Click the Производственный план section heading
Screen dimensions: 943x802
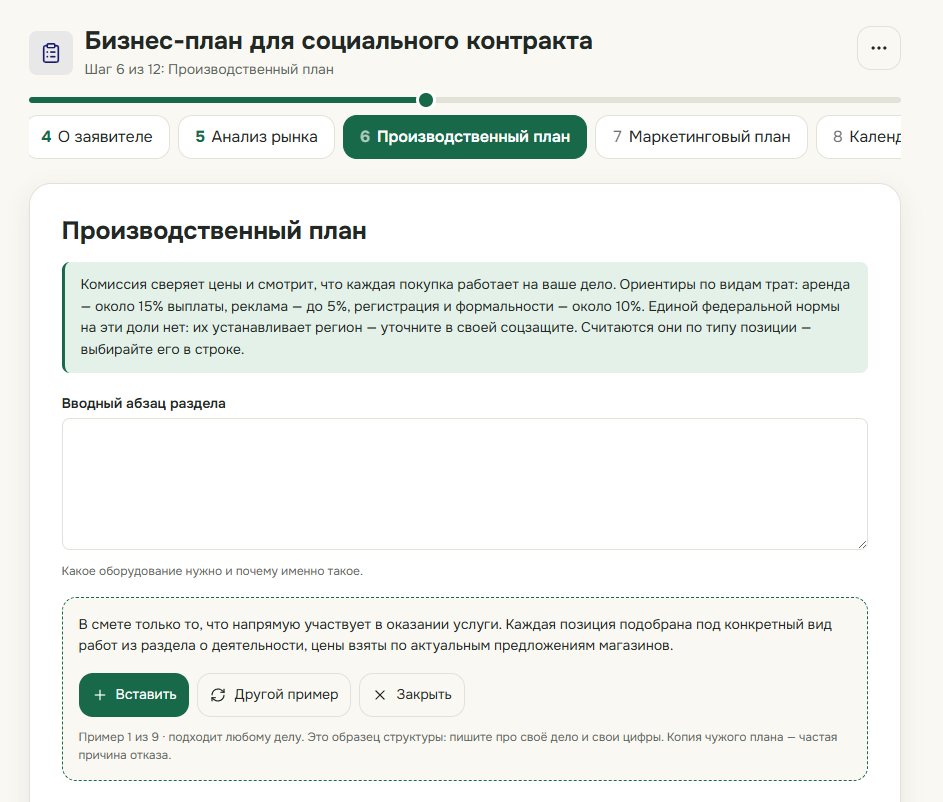(214, 231)
